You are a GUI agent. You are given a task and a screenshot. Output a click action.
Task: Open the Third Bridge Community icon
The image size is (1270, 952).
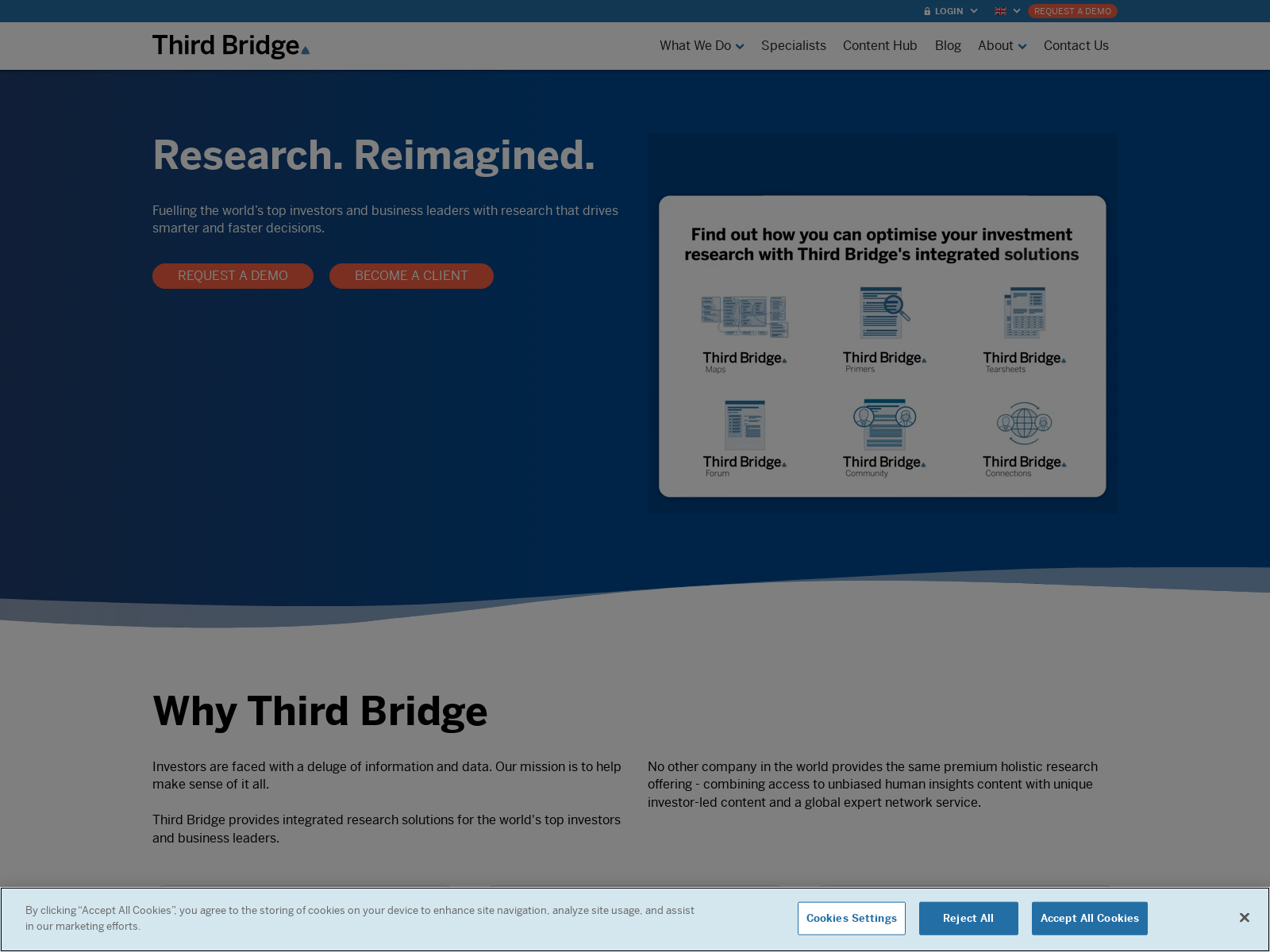[x=884, y=424]
